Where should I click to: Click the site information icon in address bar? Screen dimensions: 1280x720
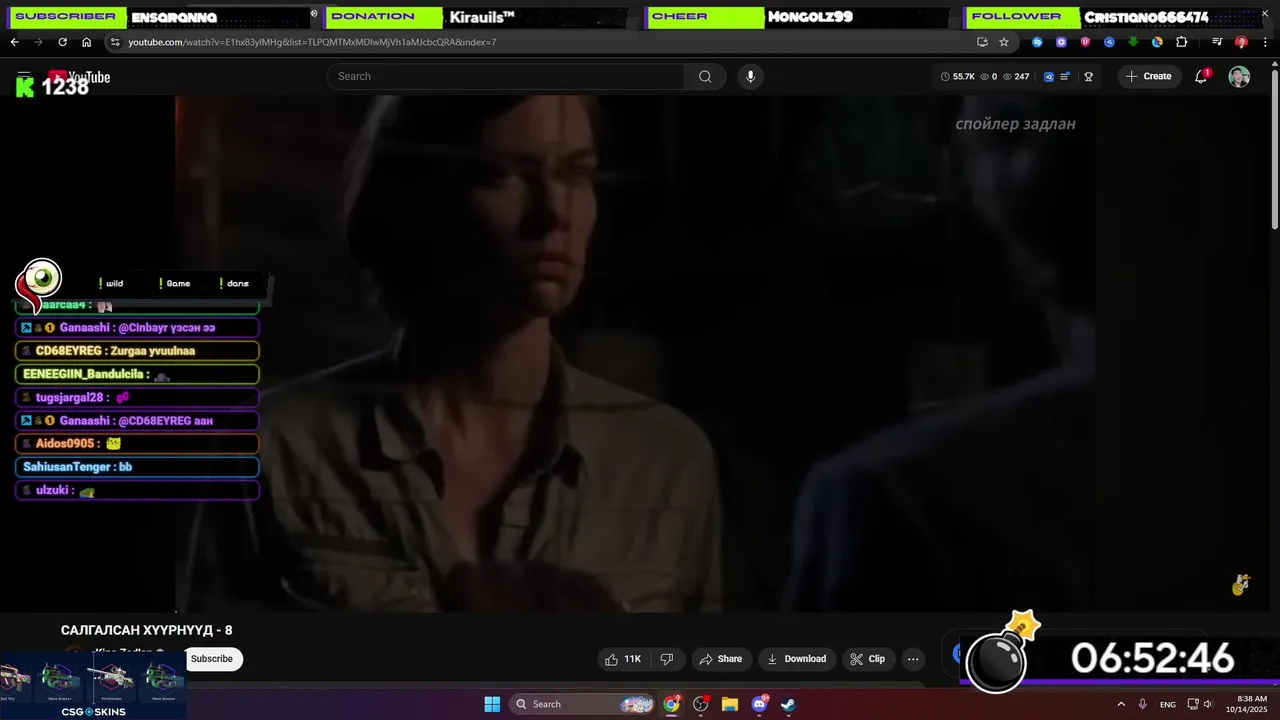click(115, 42)
